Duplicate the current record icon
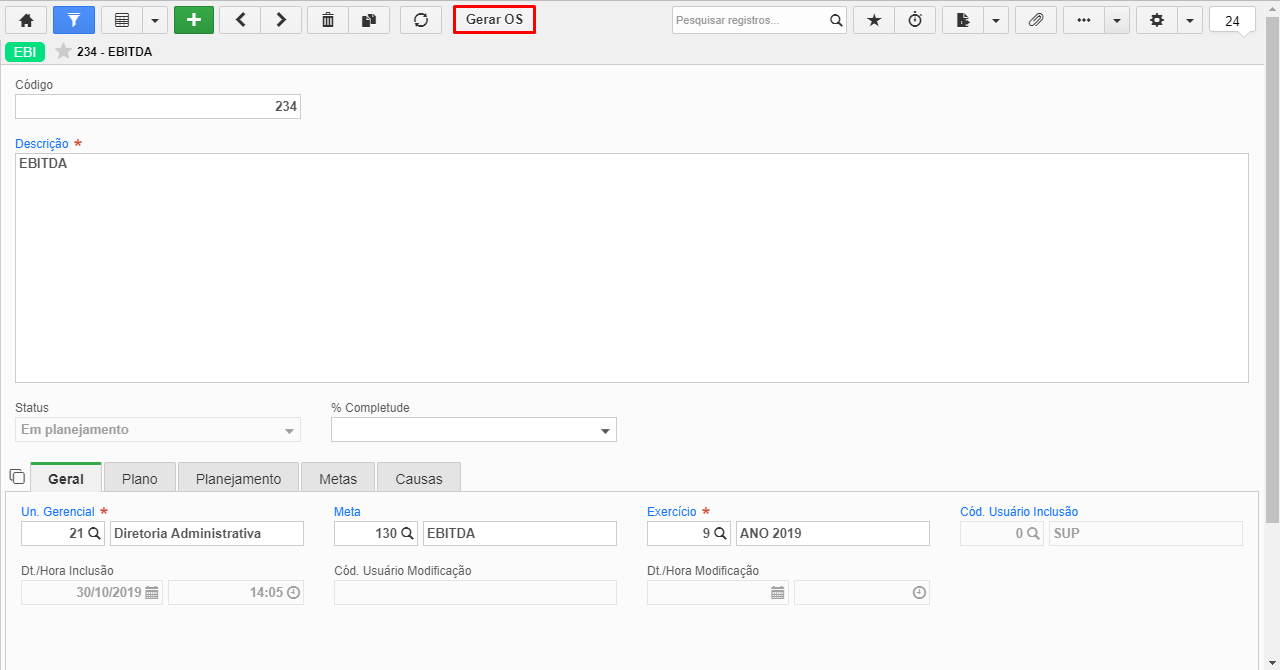The image size is (1280, 670). (369, 20)
